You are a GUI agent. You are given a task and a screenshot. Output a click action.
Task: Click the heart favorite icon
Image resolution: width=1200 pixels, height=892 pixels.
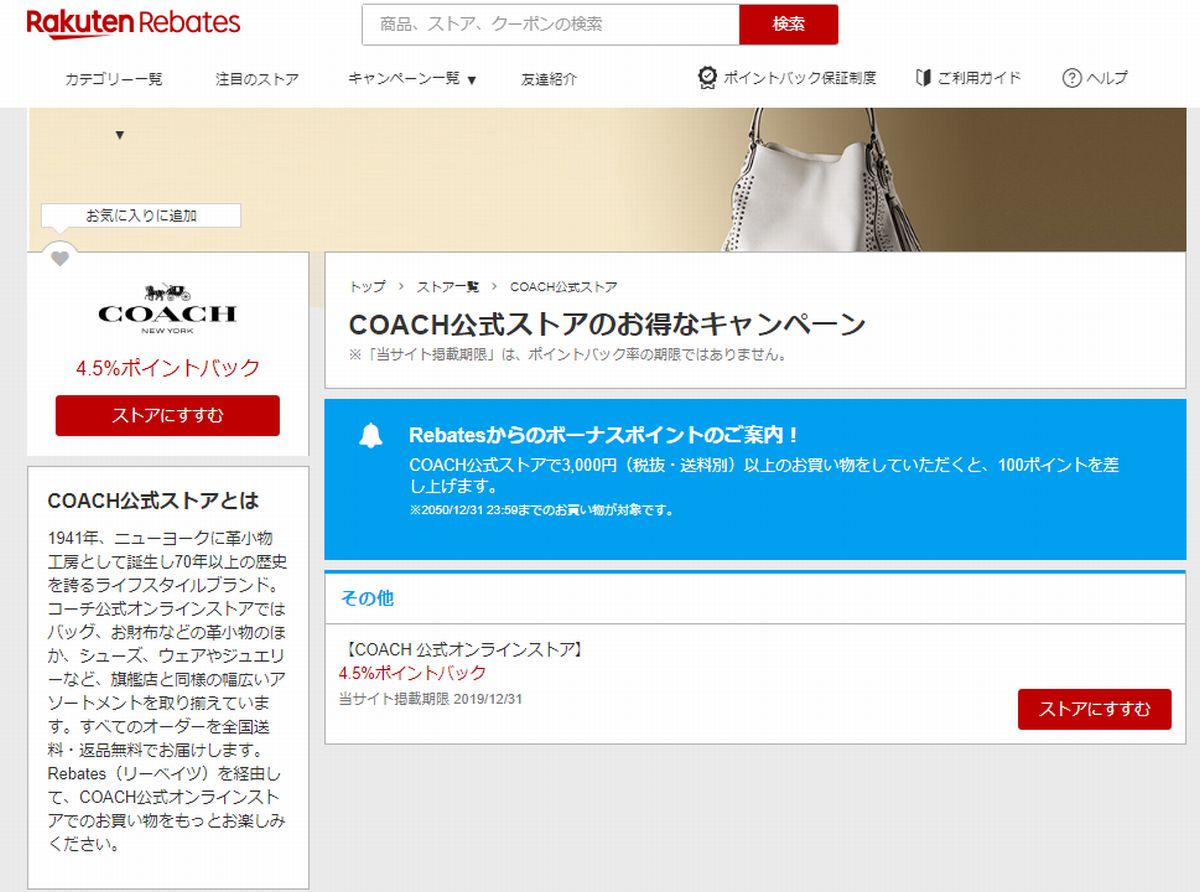pos(60,259)
